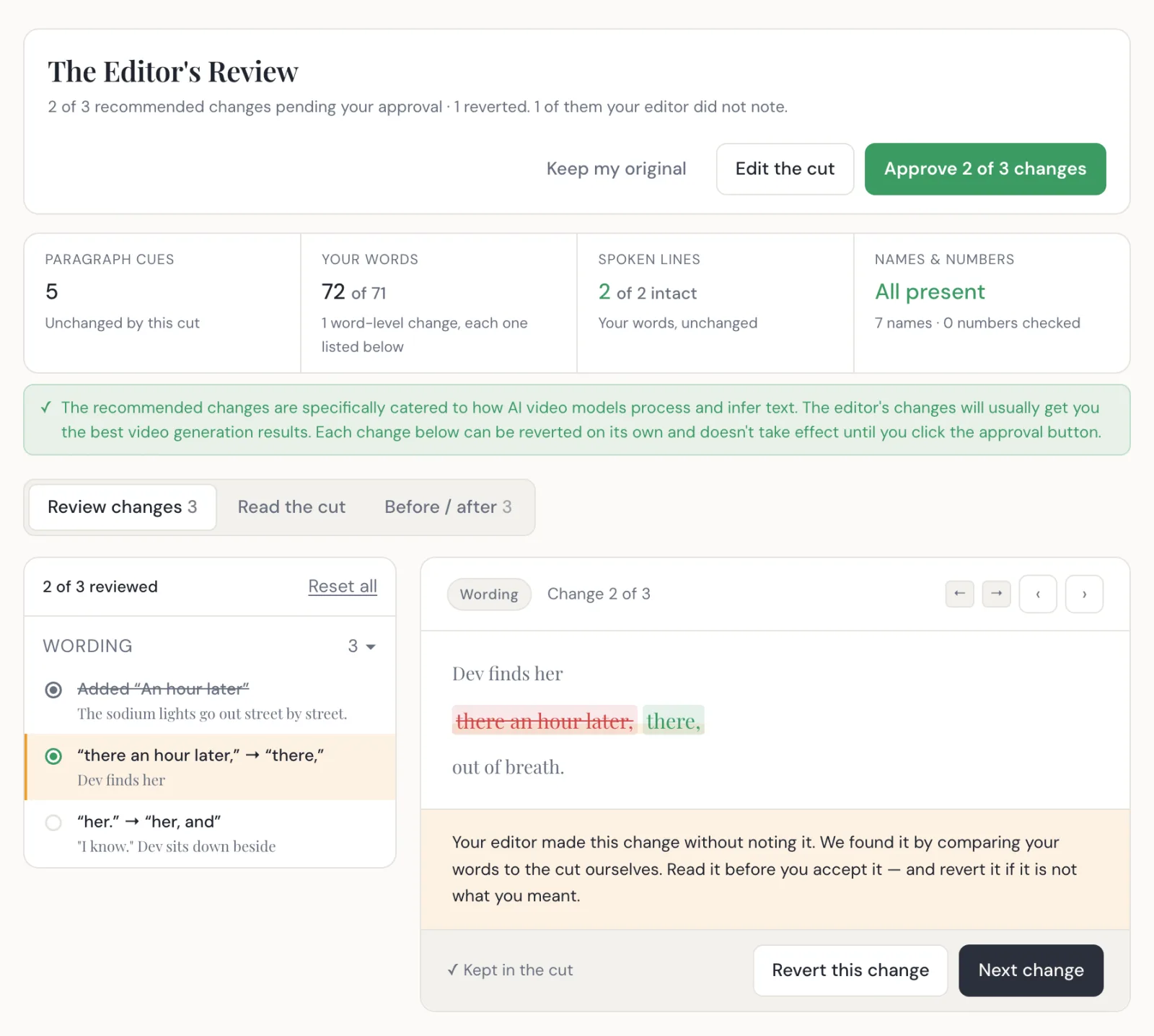Click the Wording category tag
The height and width of the screenshot is (1036, 1154).
489,594
